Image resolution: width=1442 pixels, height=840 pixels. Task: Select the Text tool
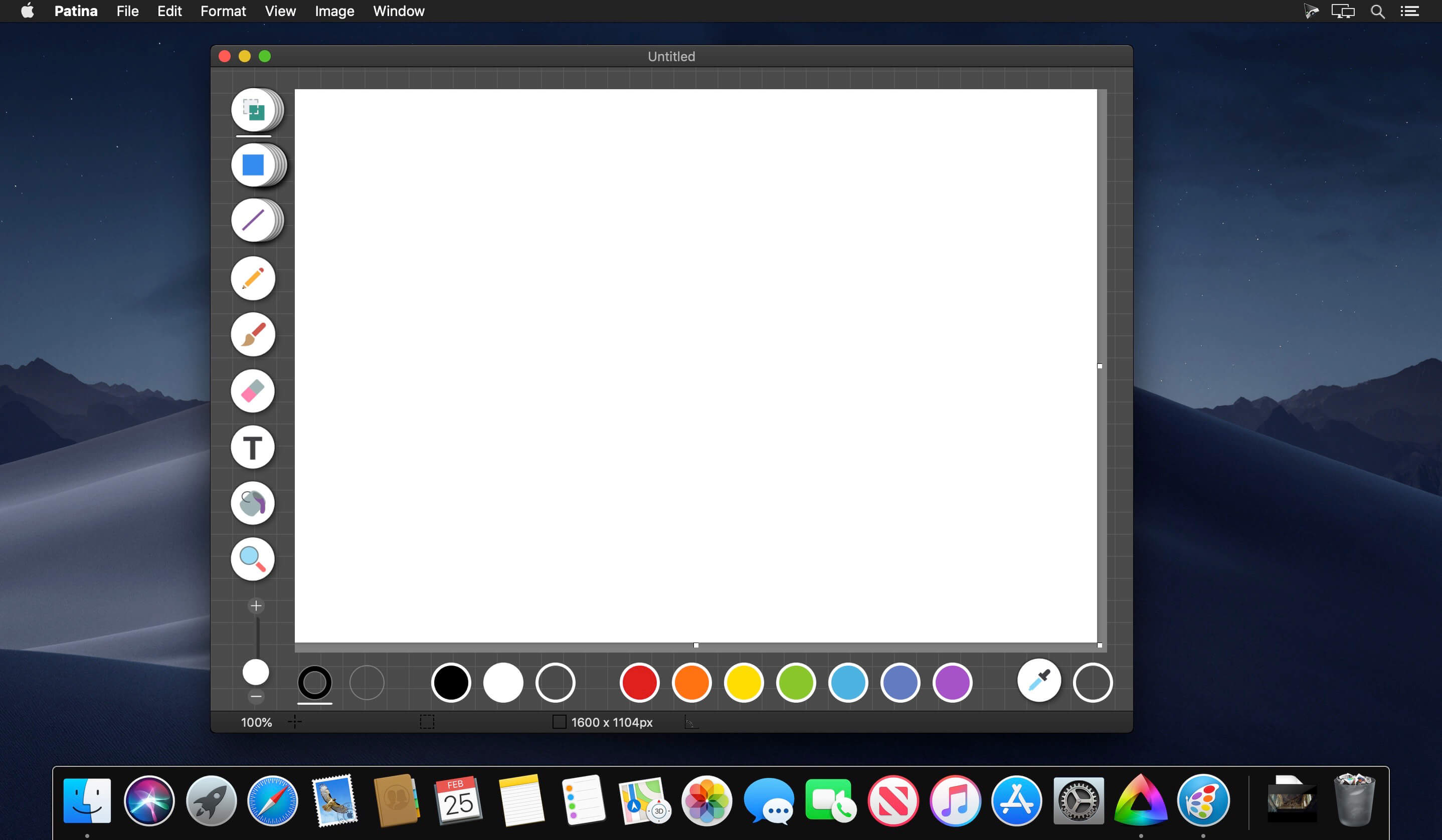(x=253, y=447)
